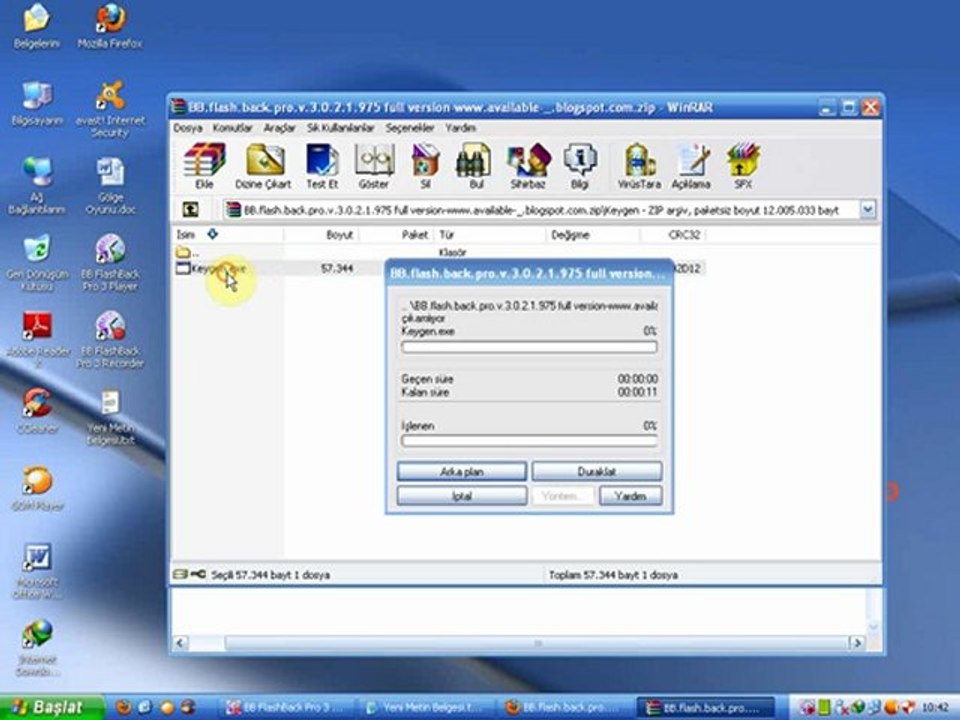Click the Test Et toolbar icon
Viewport: 960px width, 720px height.
coord(322,166)
